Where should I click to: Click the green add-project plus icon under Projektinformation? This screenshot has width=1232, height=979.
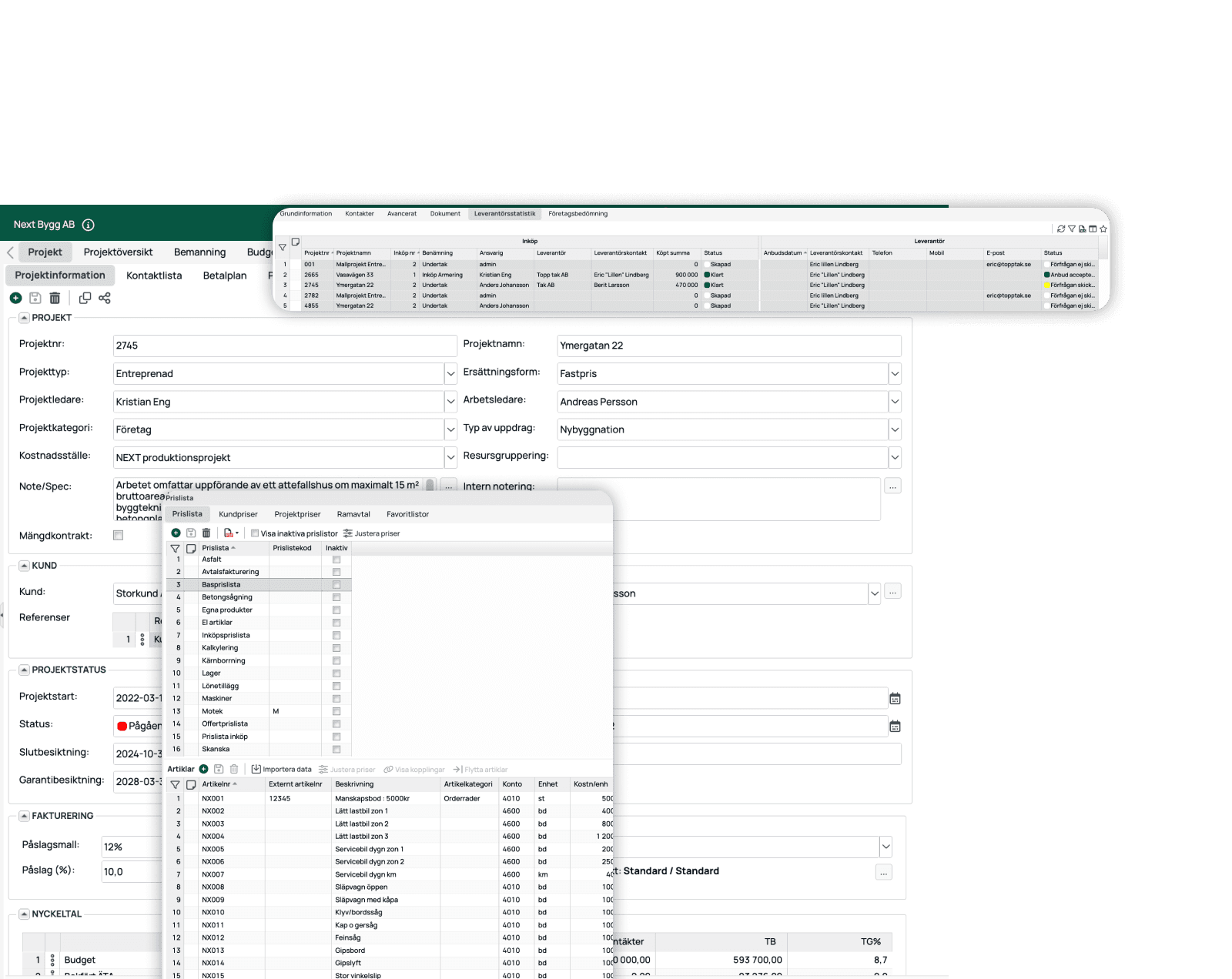pyautogui.click(x=15, y=298)
